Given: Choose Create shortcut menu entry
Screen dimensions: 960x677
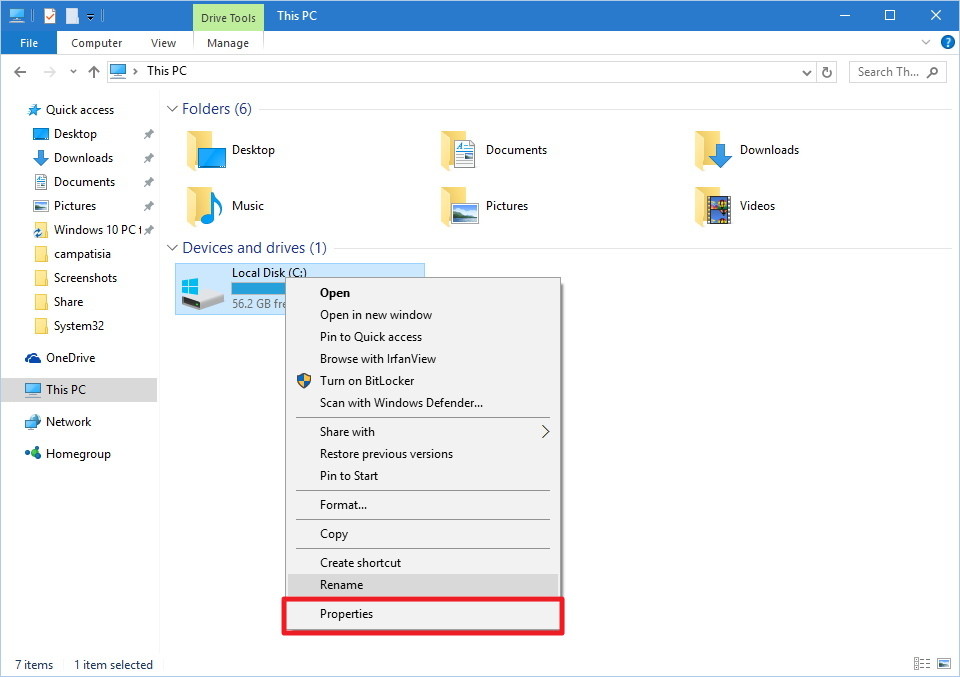Looking at the screenshot, I should 422,563.
